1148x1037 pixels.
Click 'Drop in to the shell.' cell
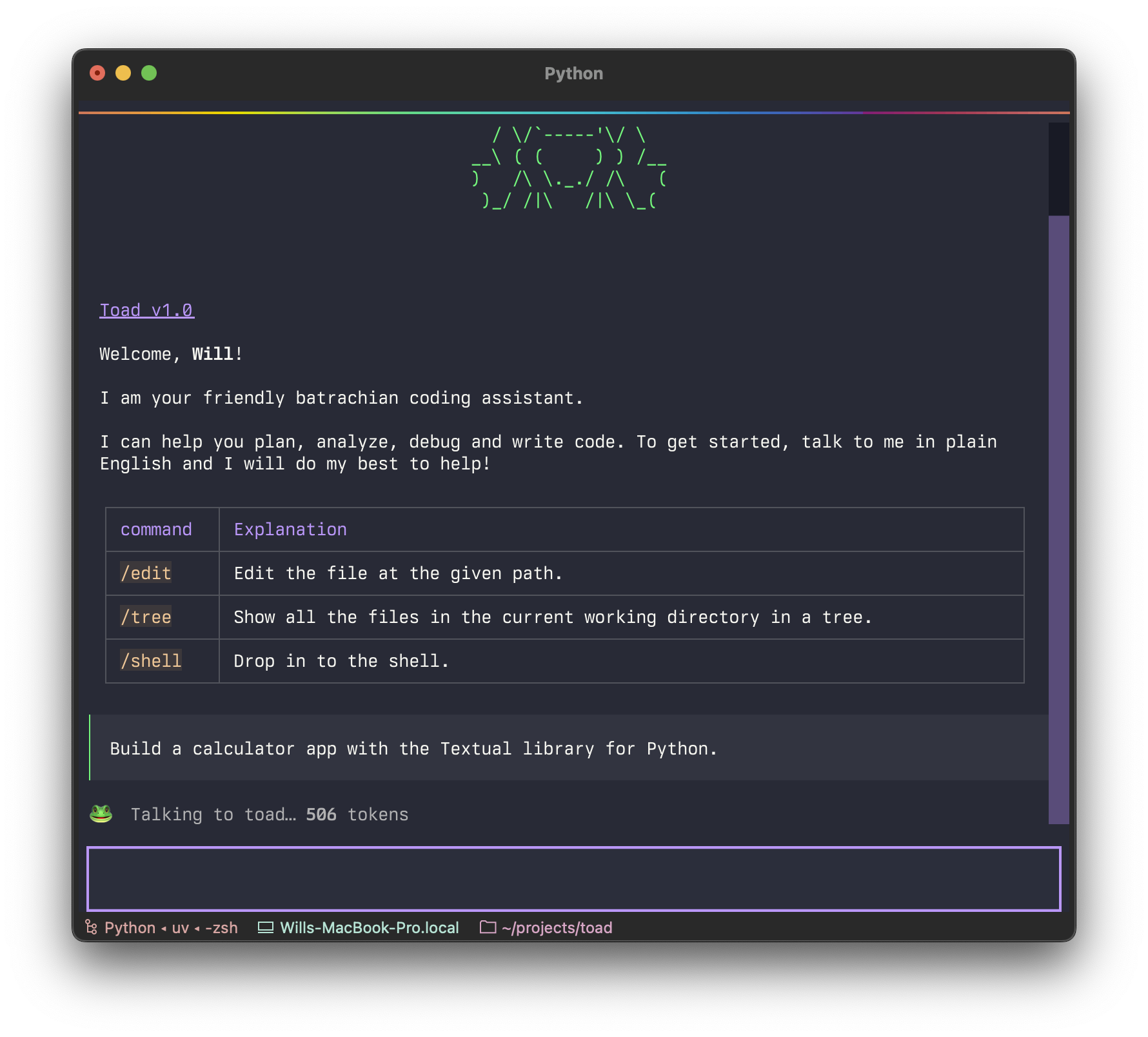pyautogui.click(x=341, y=661)
